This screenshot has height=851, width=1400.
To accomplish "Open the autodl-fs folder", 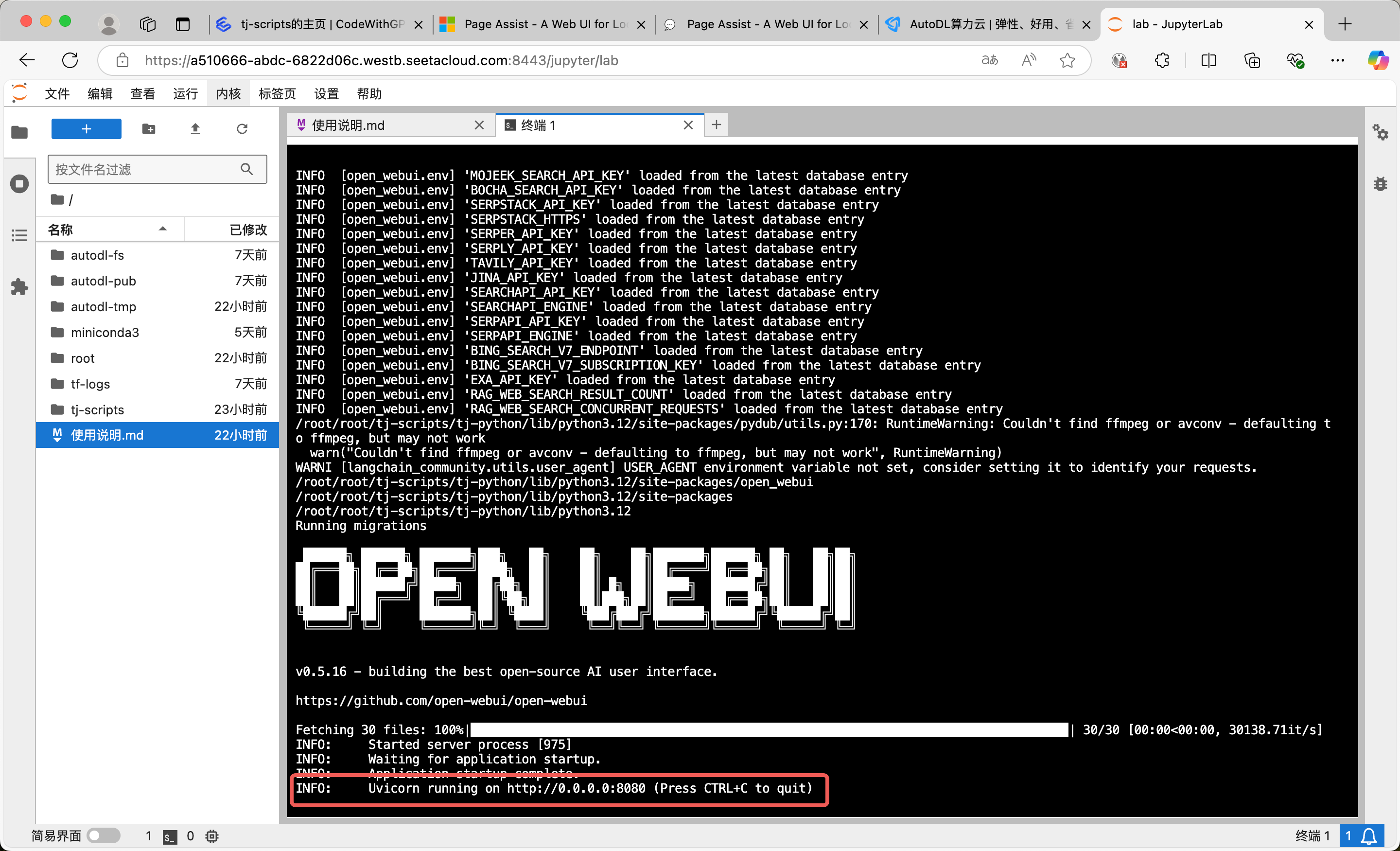I will [x=157, y=255].
